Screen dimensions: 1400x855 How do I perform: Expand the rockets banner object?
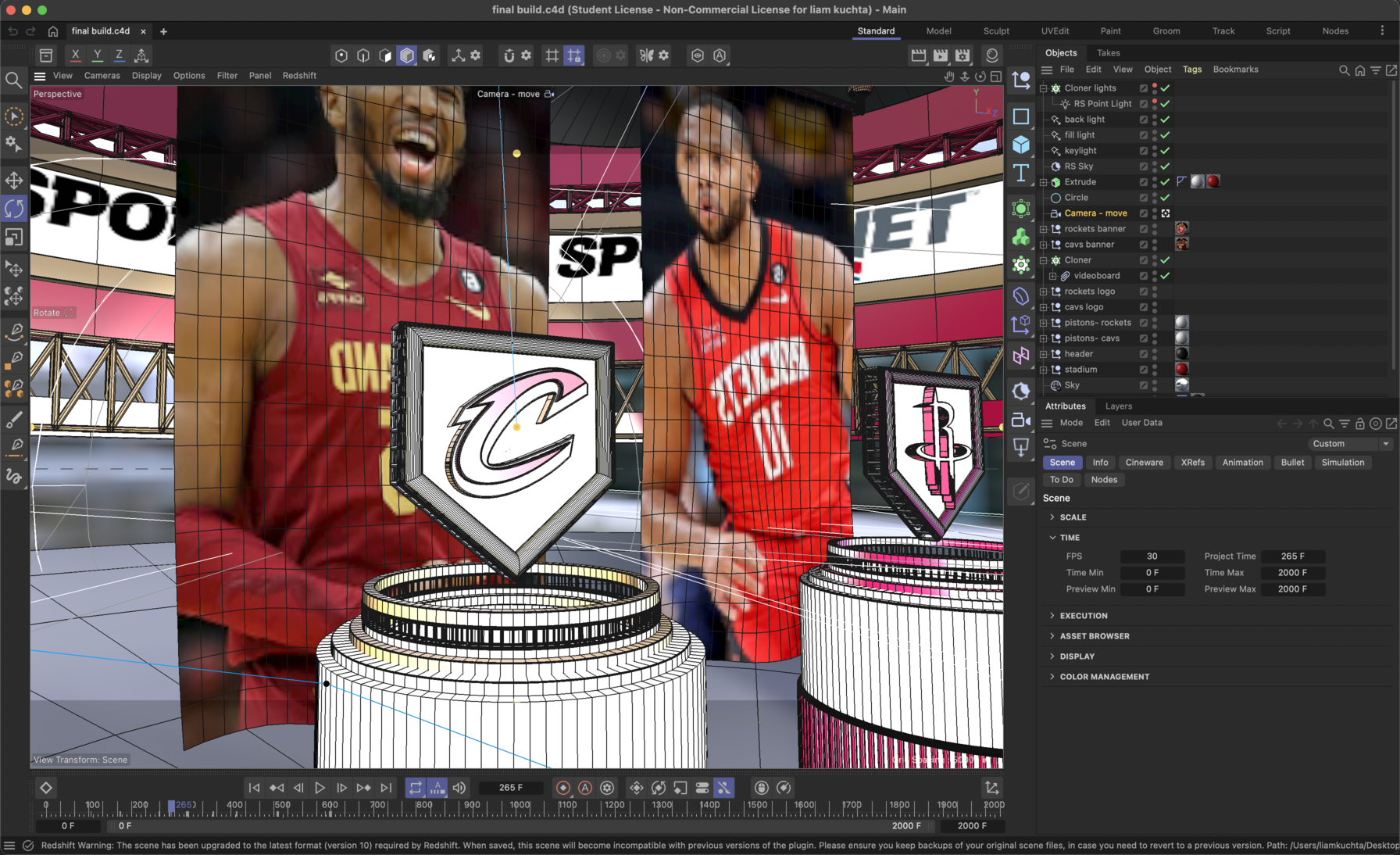pos(1043,229)
